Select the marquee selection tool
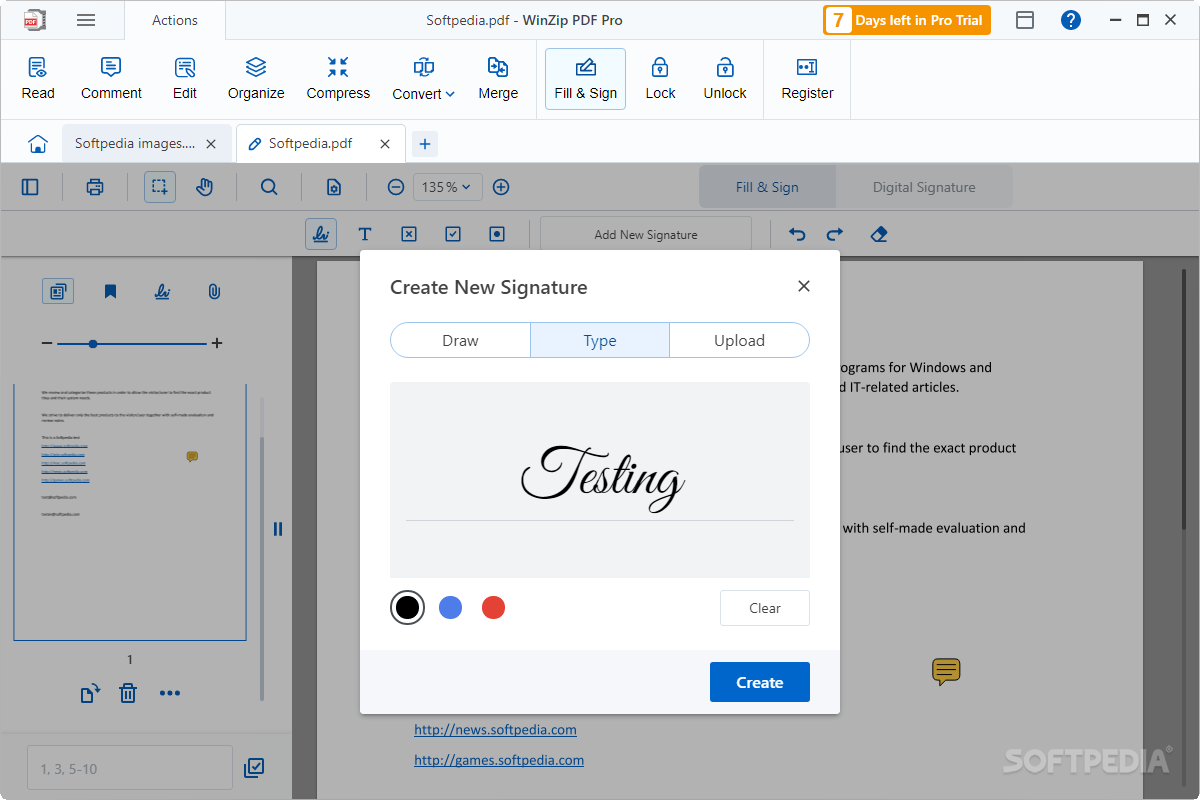Screen dimensions: 1200x800 click(x=160, y=187)
